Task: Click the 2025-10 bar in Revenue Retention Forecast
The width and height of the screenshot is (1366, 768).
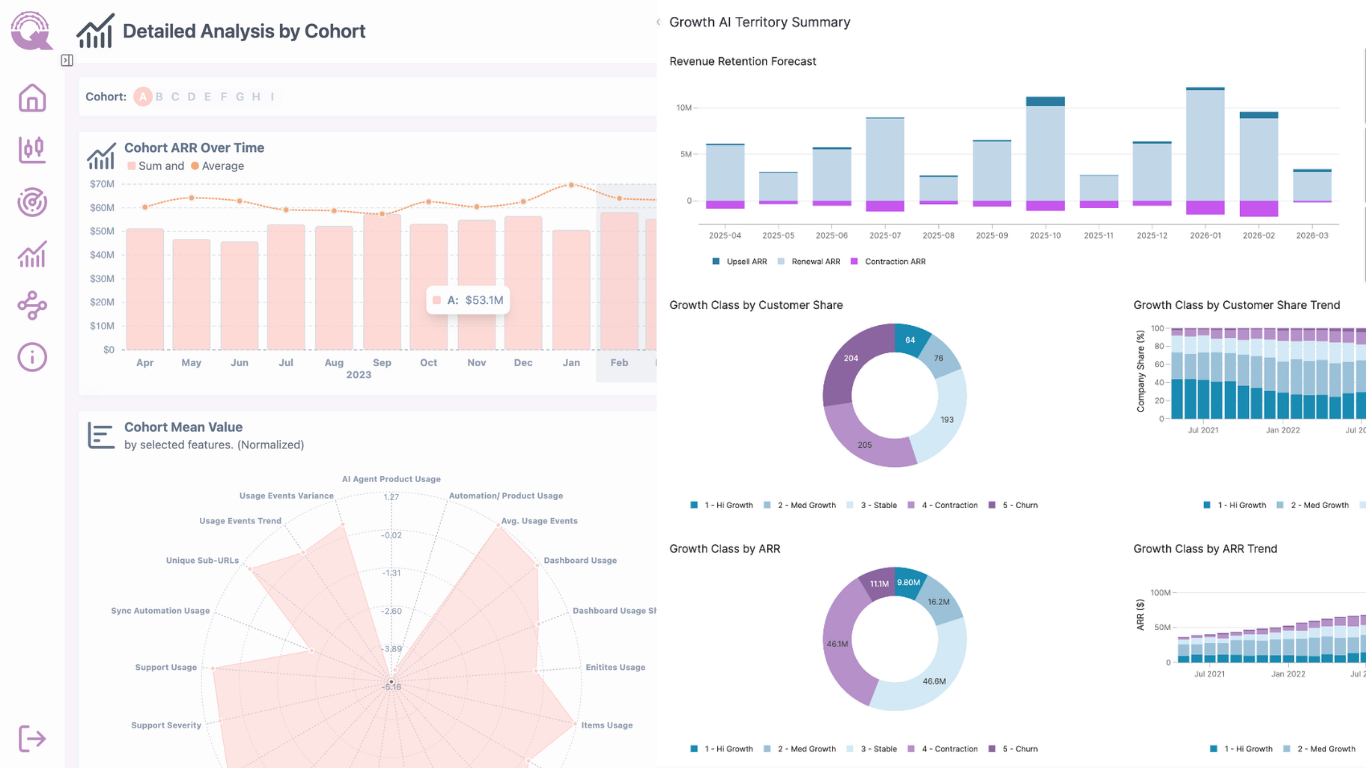Action: (1046, 154)
